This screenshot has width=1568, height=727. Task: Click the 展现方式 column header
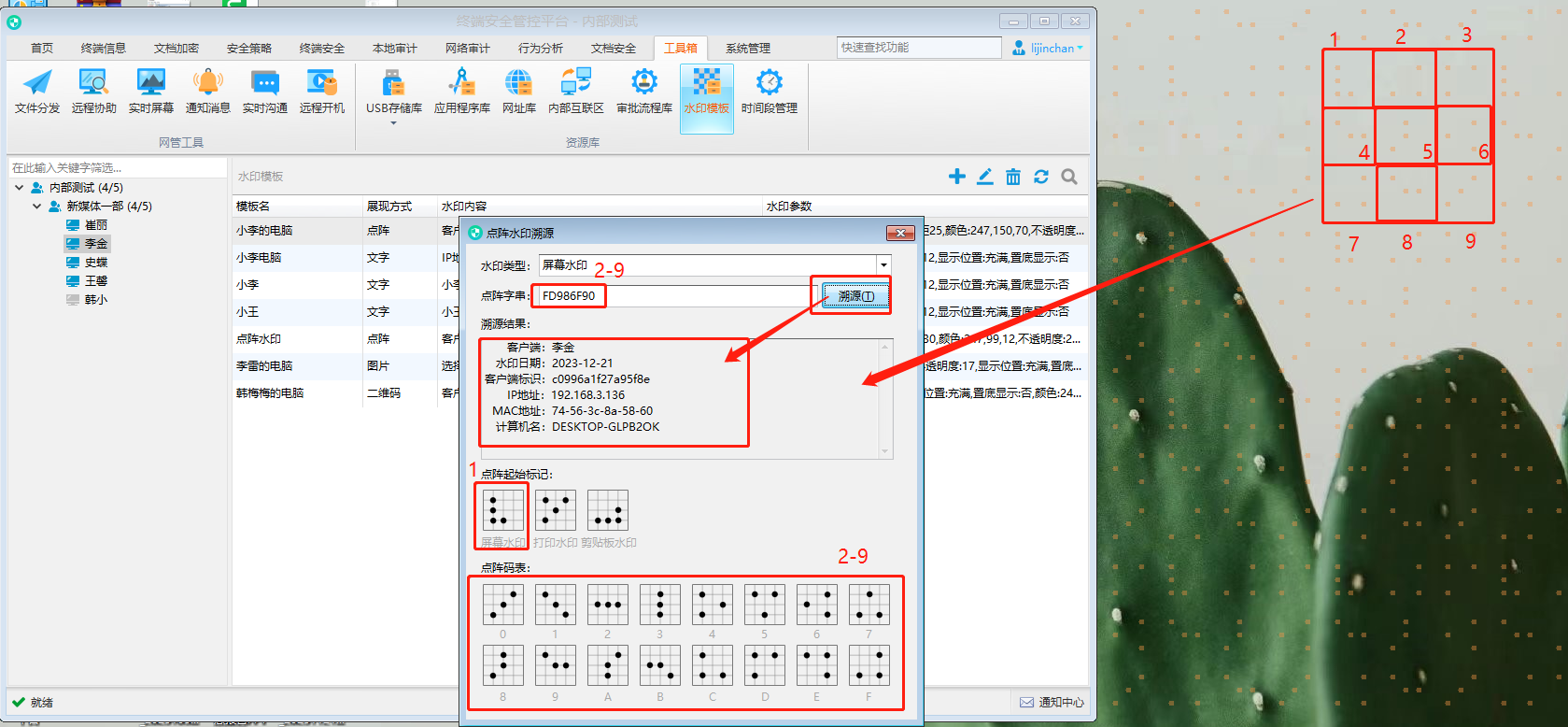401,207
